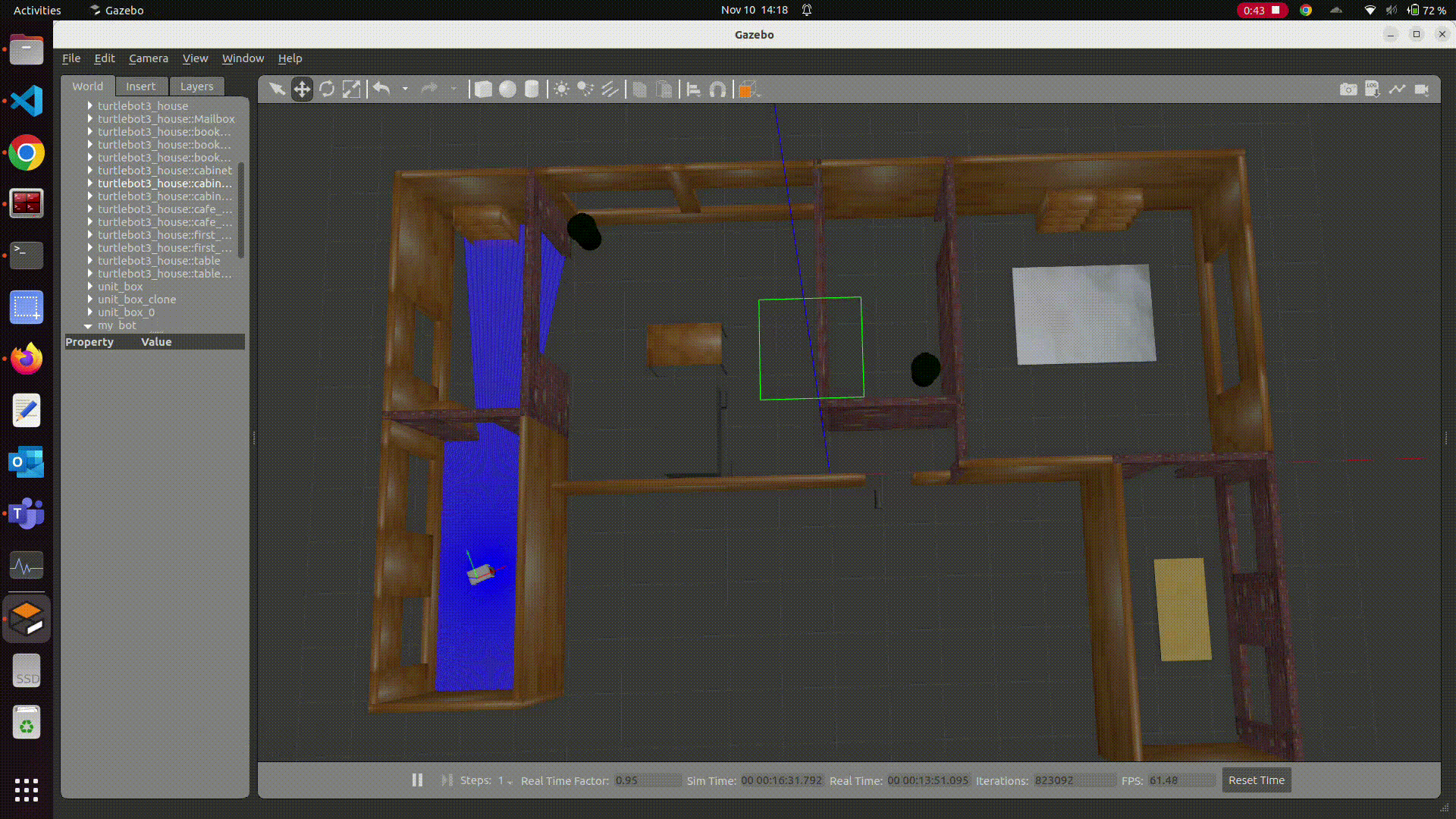The image size is (1456, 819).
Task: Select the arrow selection mode tool
Action: click(x=277, y=89)
